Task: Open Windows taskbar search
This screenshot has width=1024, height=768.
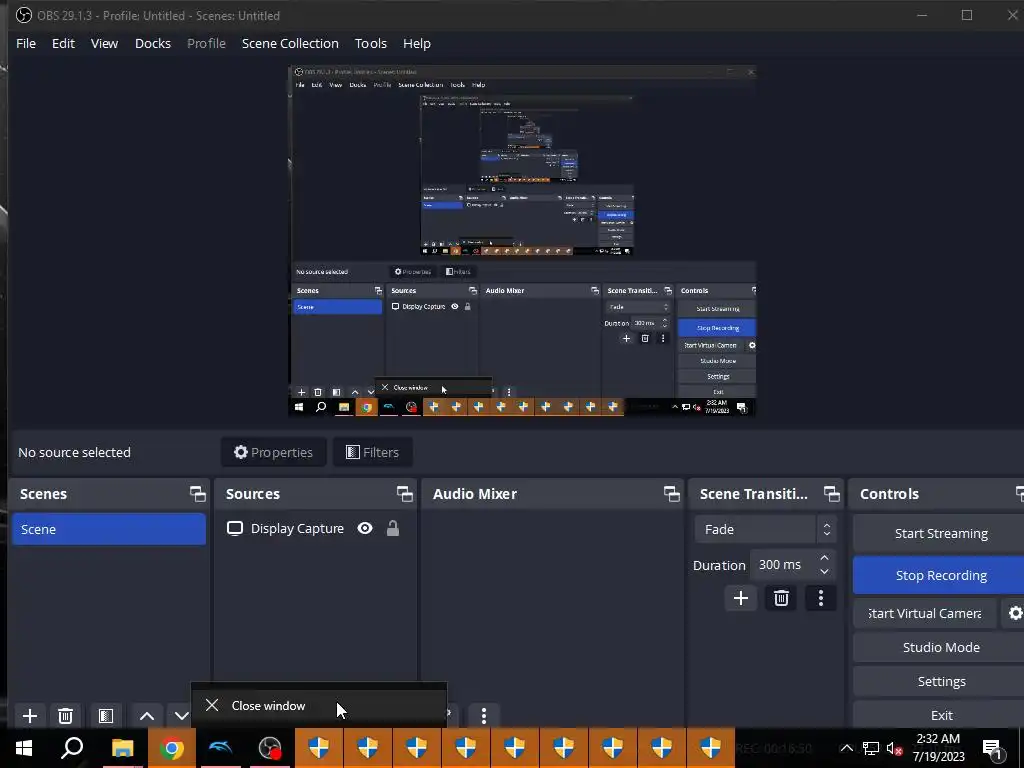Action: tap(72, 748)
